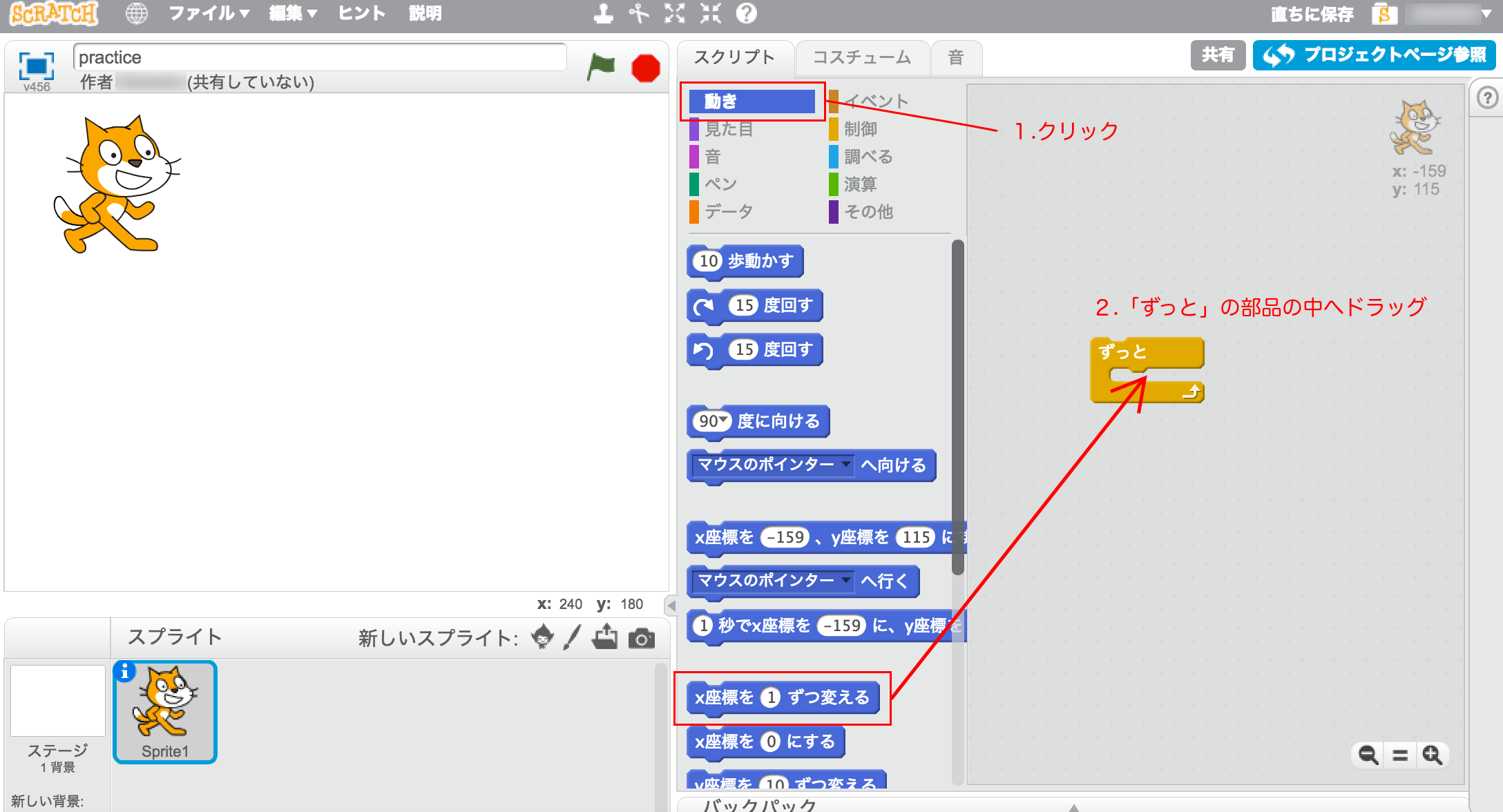Open the ファイル menu
This screenshot has width=1503, height=812.
[x=209, y=14]
